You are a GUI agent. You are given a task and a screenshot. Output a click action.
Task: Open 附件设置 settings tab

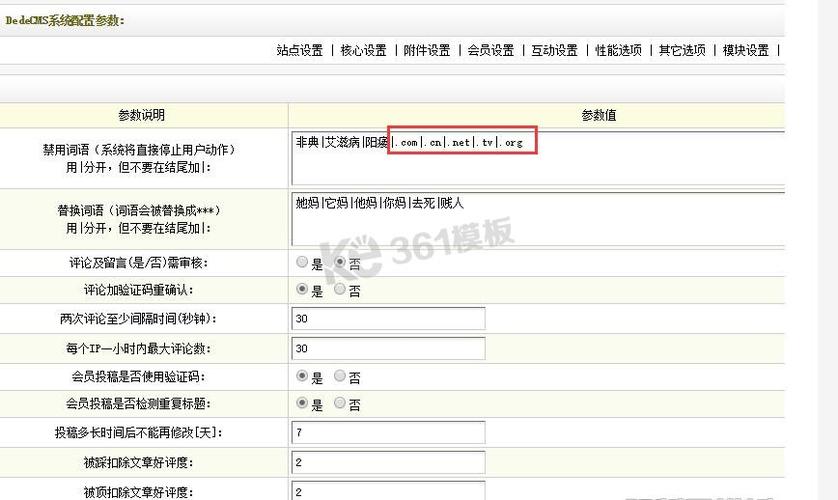pos(427,51)
